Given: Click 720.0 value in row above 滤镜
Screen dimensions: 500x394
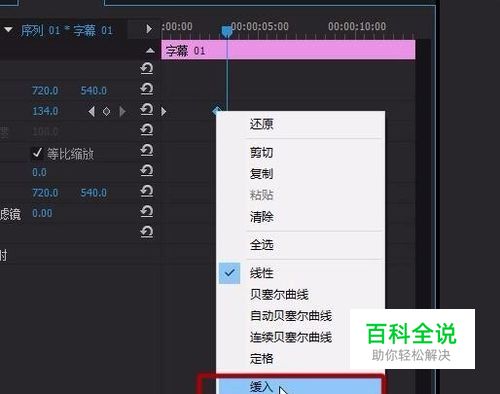Looking at the screenshot, I should pyautogui.click(x=45, y=193).
